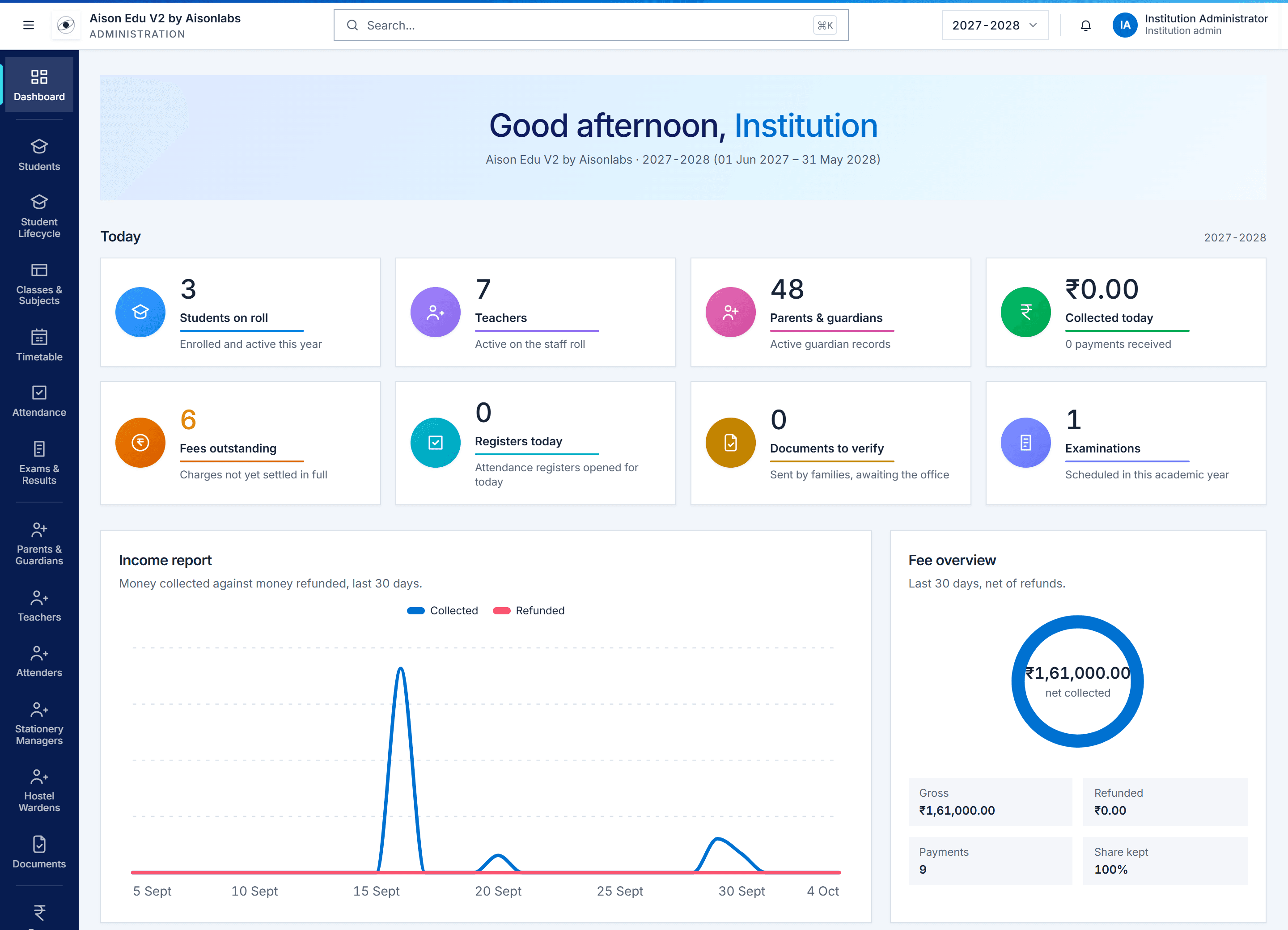Toggle the hamburger sidebar menu
1288x930 pixels.
point(28,25)
